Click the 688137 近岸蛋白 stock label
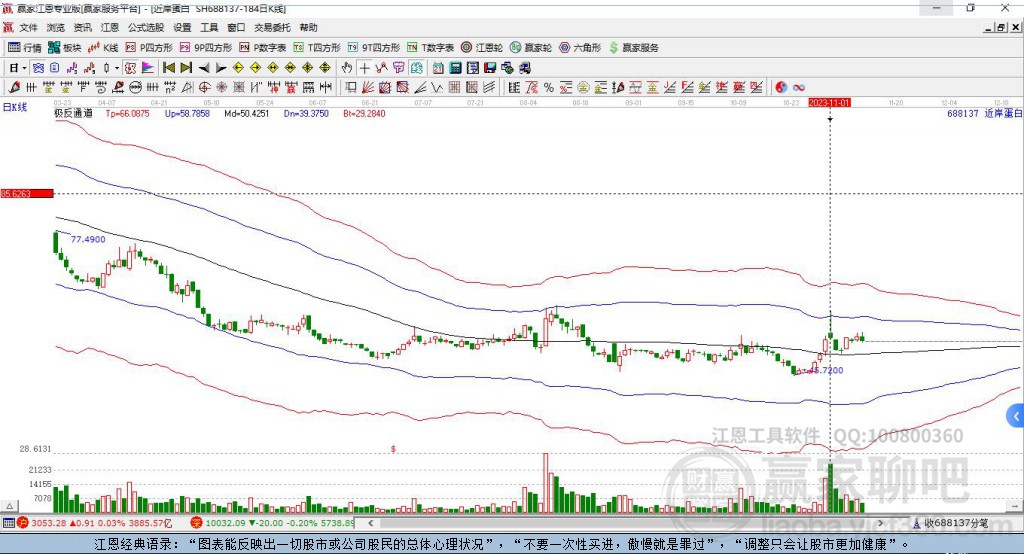This screenshot has height=554, width=1024. 985,114
